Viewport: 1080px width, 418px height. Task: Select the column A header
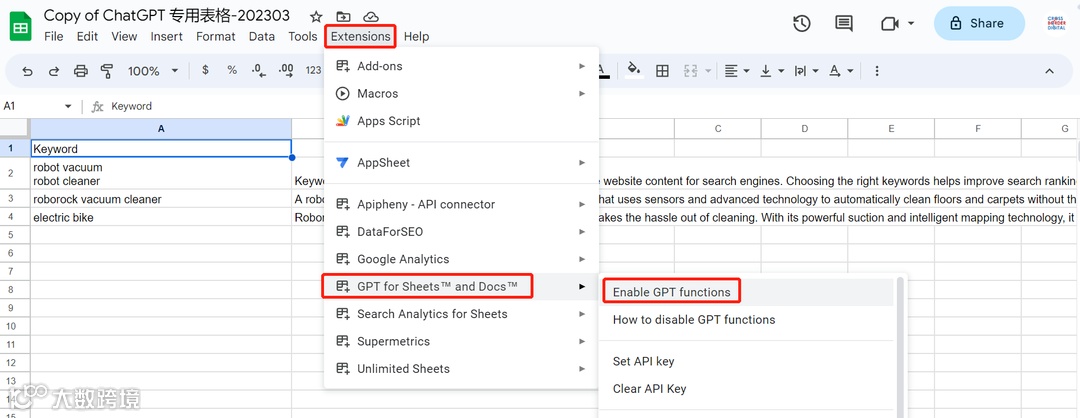click(161, 128)
